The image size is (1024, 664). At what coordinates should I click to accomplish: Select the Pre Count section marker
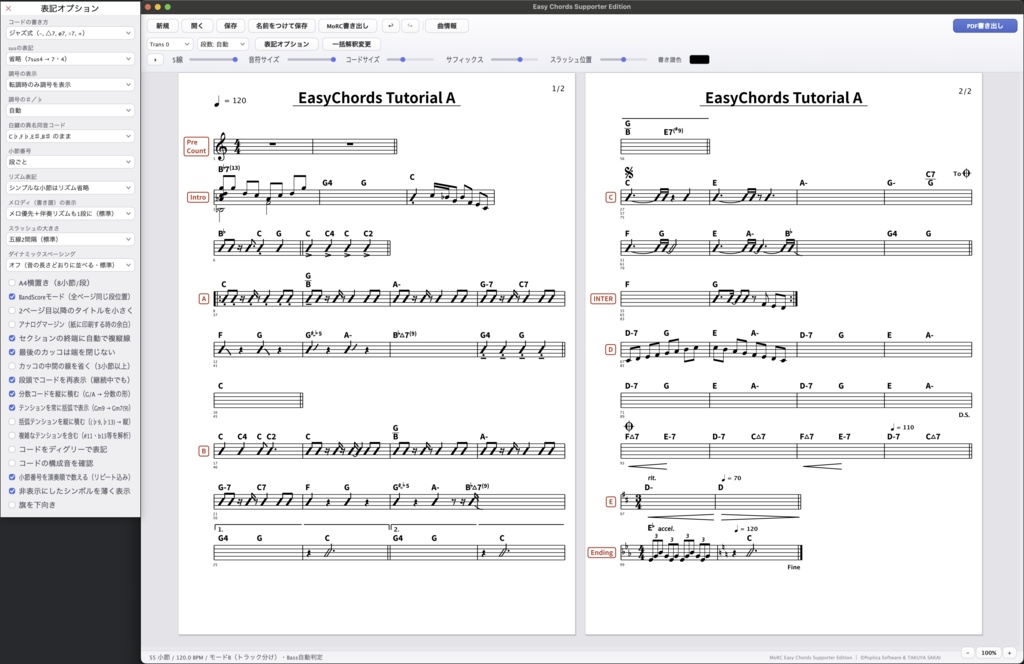click(196, 146)
